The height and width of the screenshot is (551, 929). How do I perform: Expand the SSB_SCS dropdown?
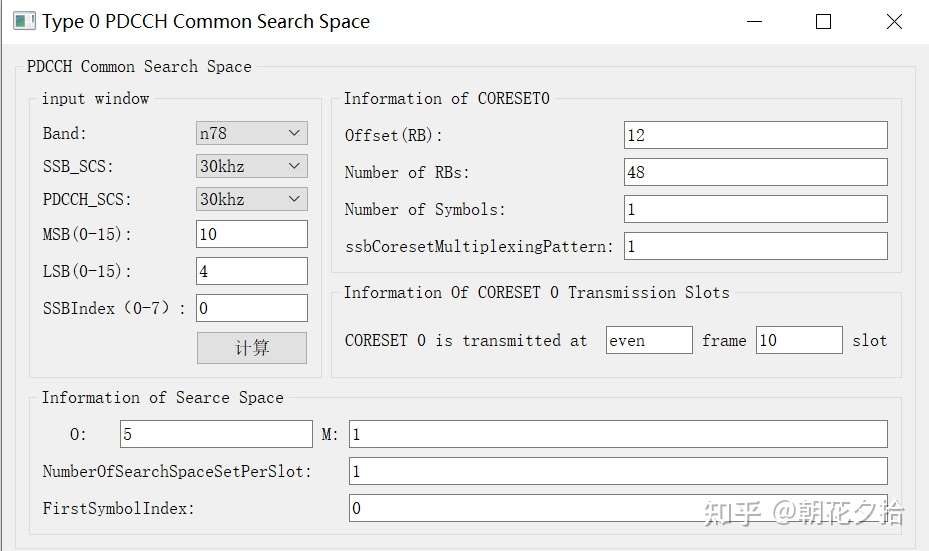251,166
